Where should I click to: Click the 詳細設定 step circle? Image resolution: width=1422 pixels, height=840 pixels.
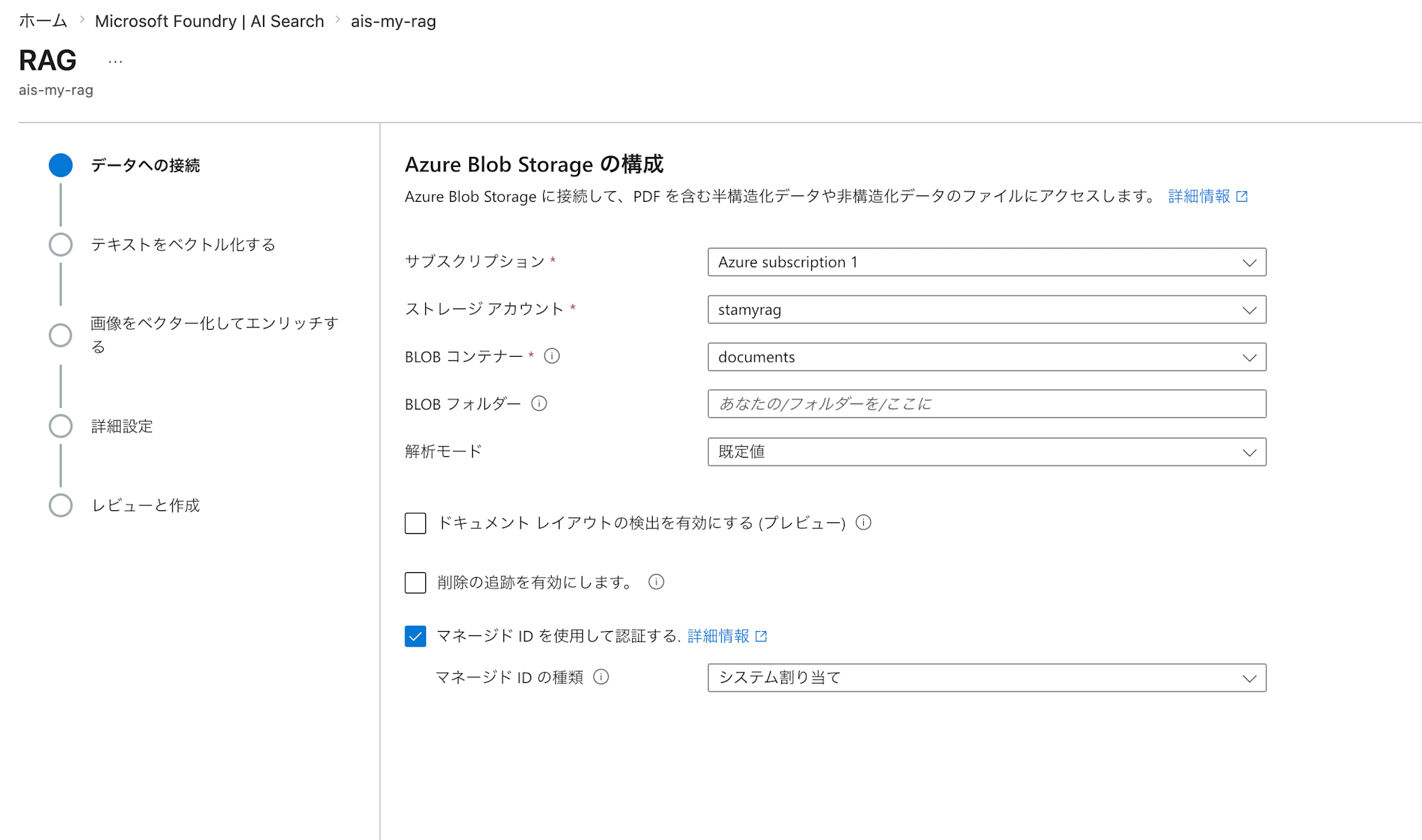60,426
